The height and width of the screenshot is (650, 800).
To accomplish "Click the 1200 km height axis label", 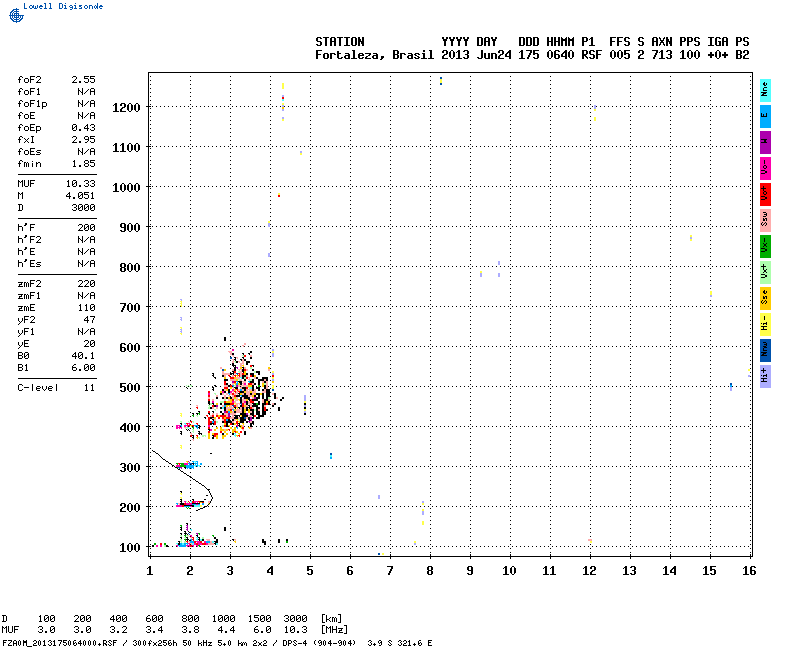I will (126, 108).
